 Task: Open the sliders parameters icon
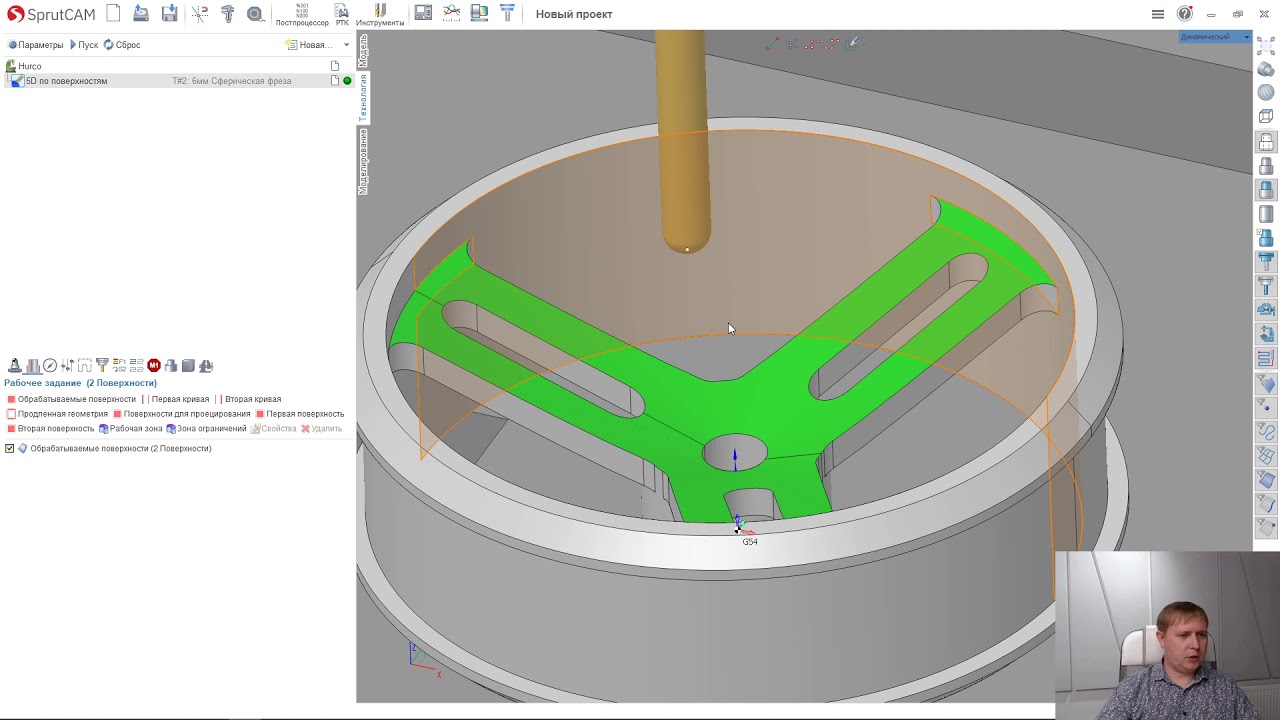tap(67, 366)
